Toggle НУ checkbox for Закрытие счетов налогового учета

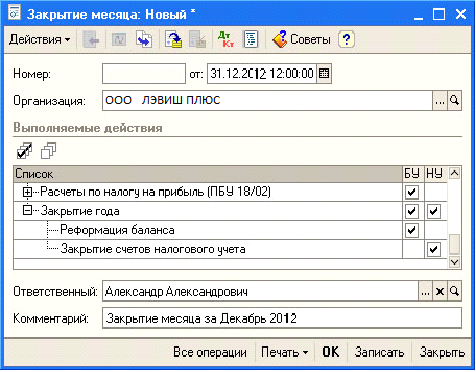click(x=433, y=249)
